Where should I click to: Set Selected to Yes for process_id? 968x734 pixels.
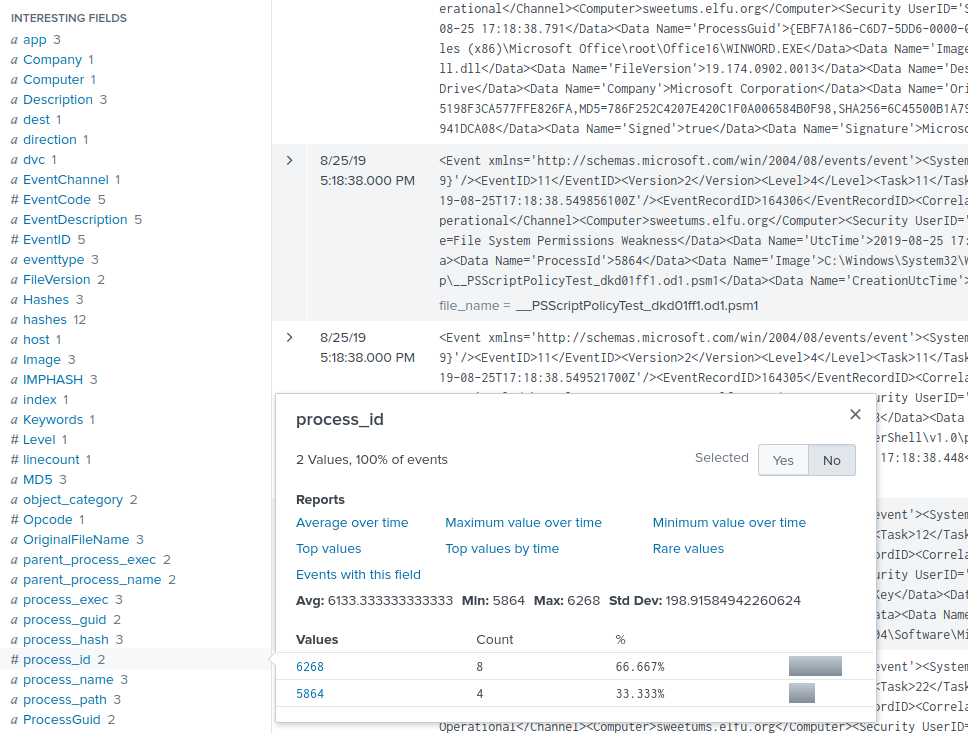[x=783, y=460]
